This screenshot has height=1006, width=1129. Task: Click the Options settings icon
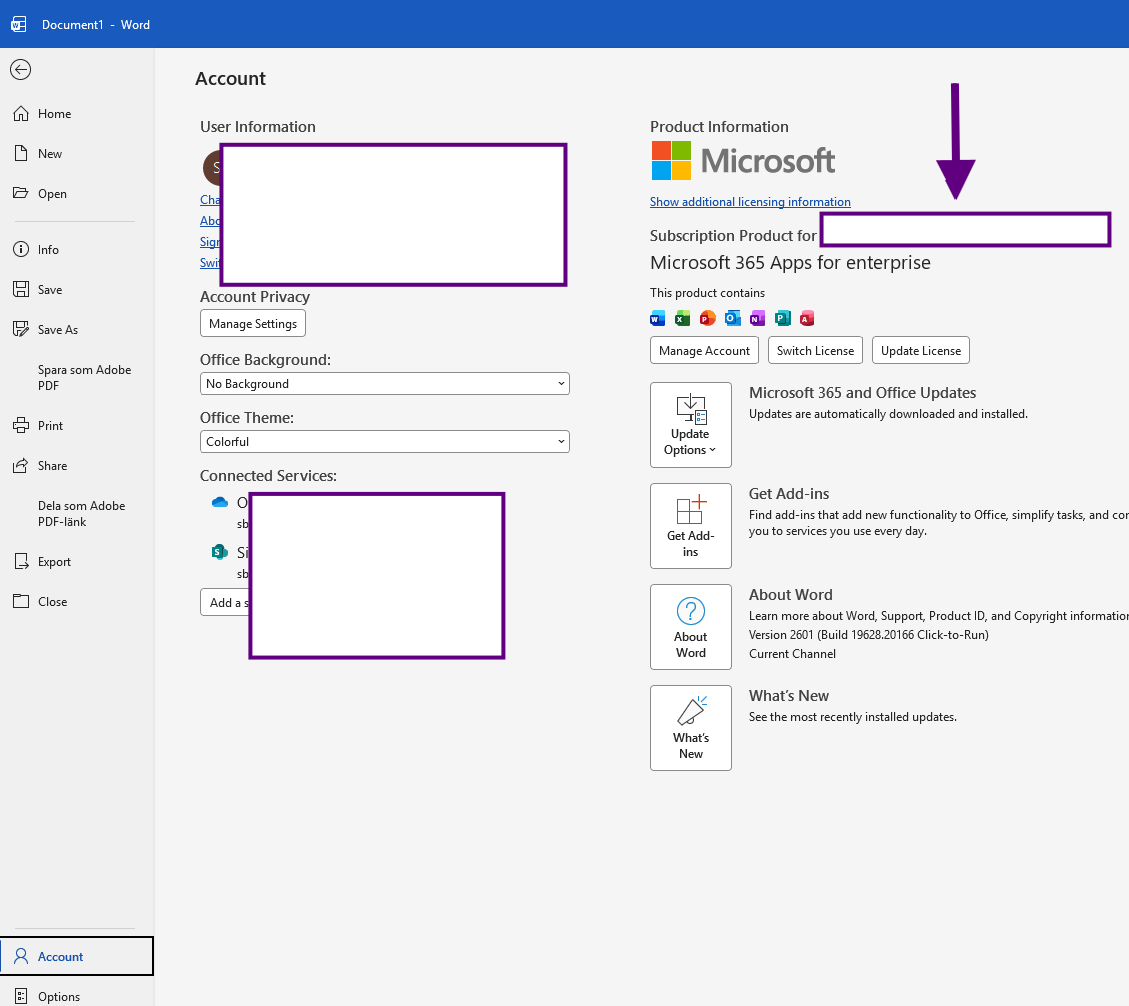pos(21,996)
